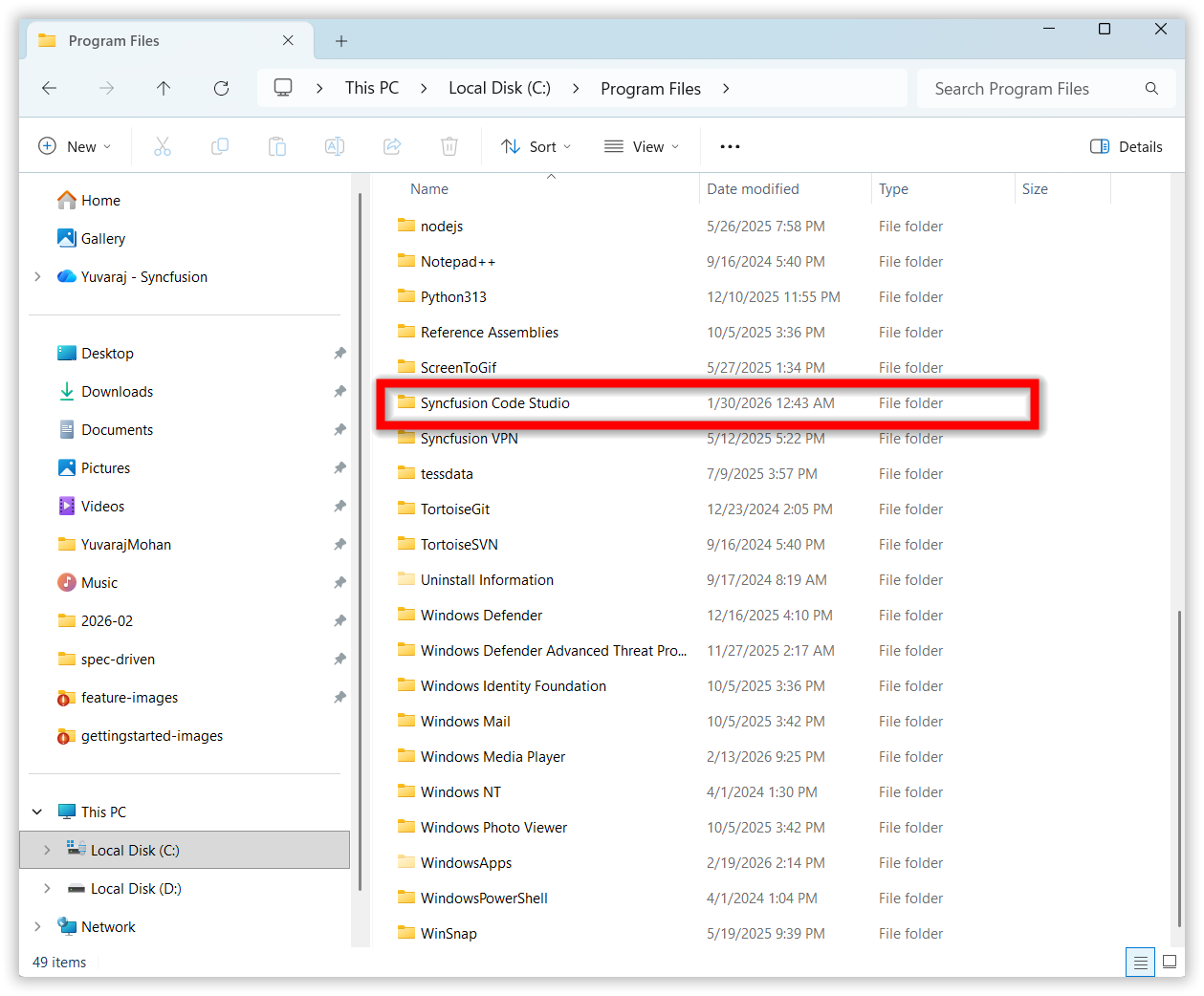Toggle the Details pane button
1204x996 pixels.
pos(1127,146)
